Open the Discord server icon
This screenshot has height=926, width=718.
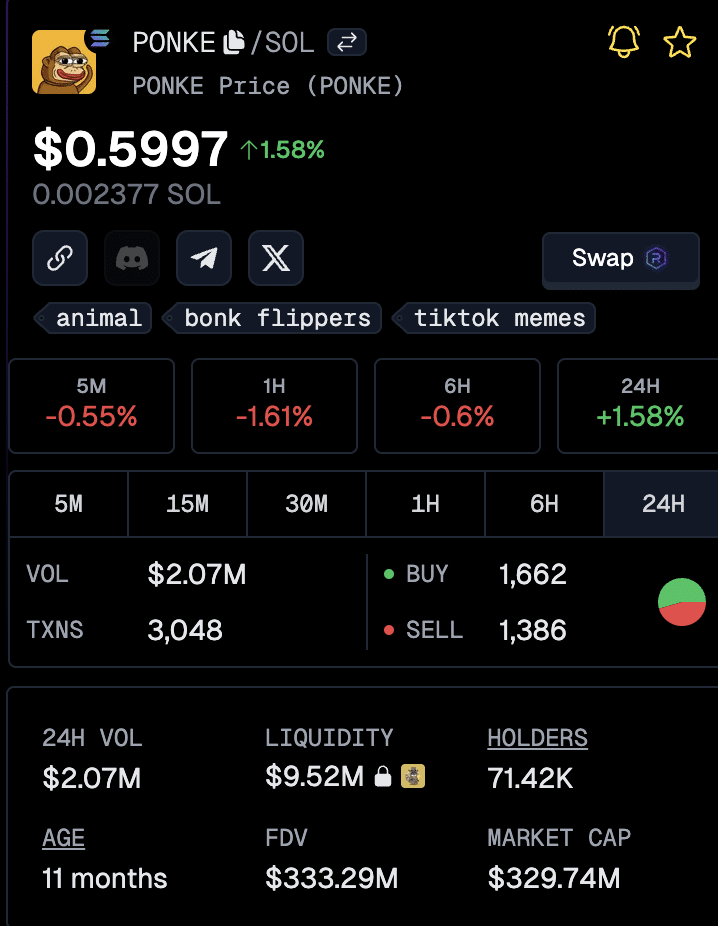point(132,258)
